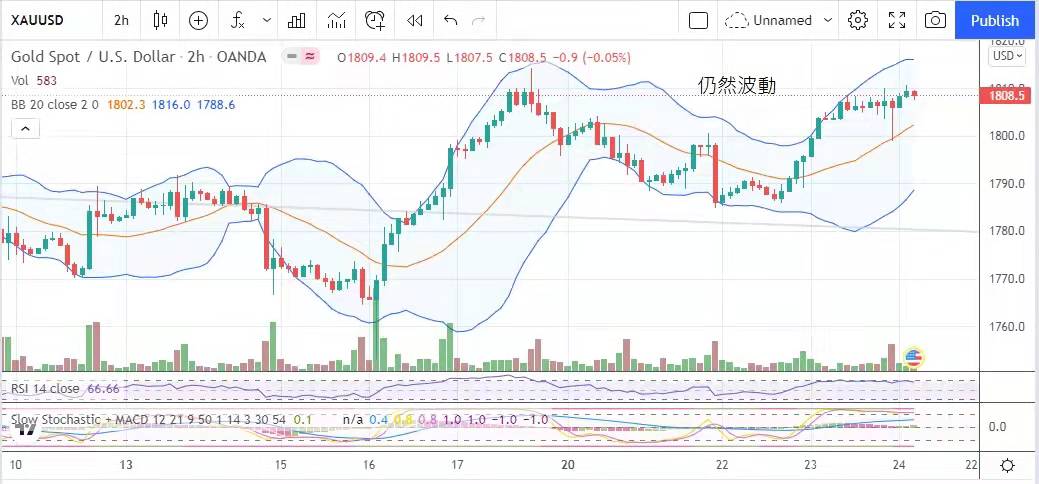Viewport: 1039px width, 484px height.
Task: Undo the last chart action
Action: point(451,20)
